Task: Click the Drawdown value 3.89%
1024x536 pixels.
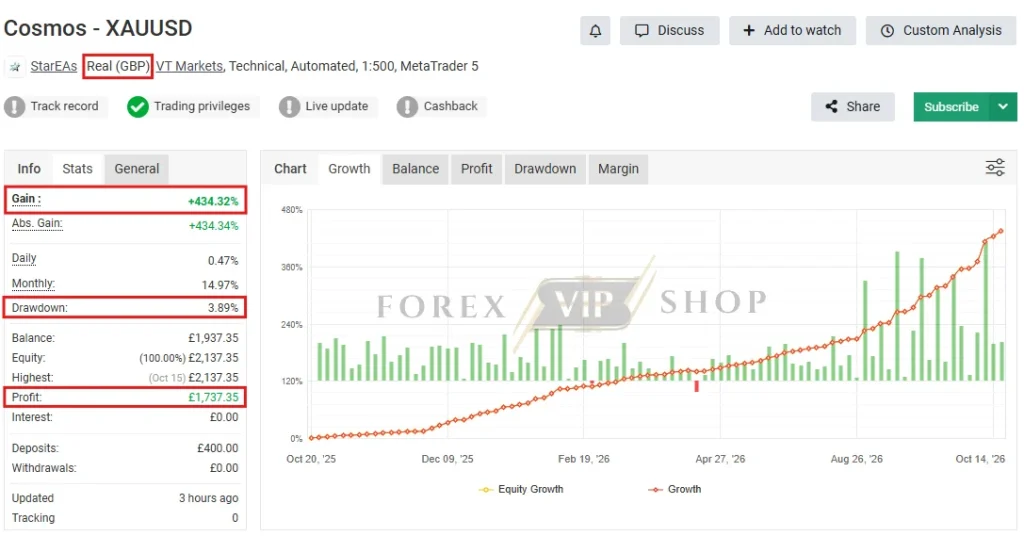Action: tap(223, 307)
